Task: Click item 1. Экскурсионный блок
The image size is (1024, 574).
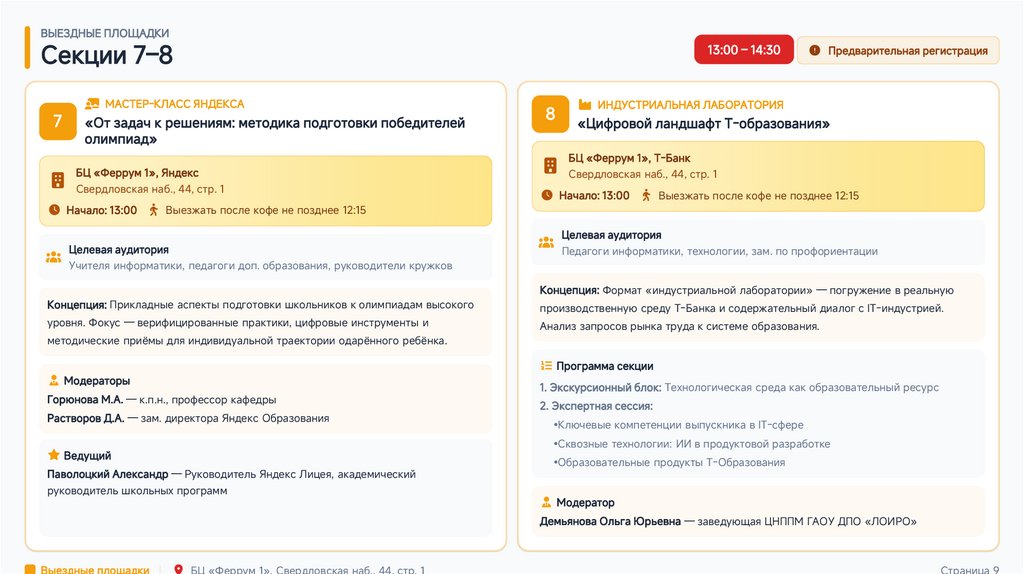Action: click(739, 387)
